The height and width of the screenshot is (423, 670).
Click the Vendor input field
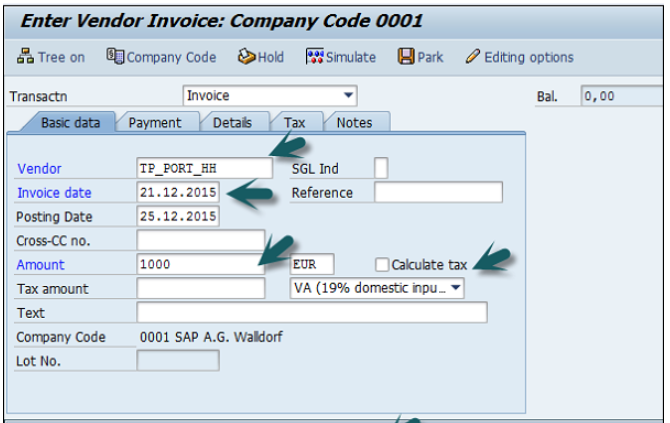pyautogui.click(x=204, y=168)
